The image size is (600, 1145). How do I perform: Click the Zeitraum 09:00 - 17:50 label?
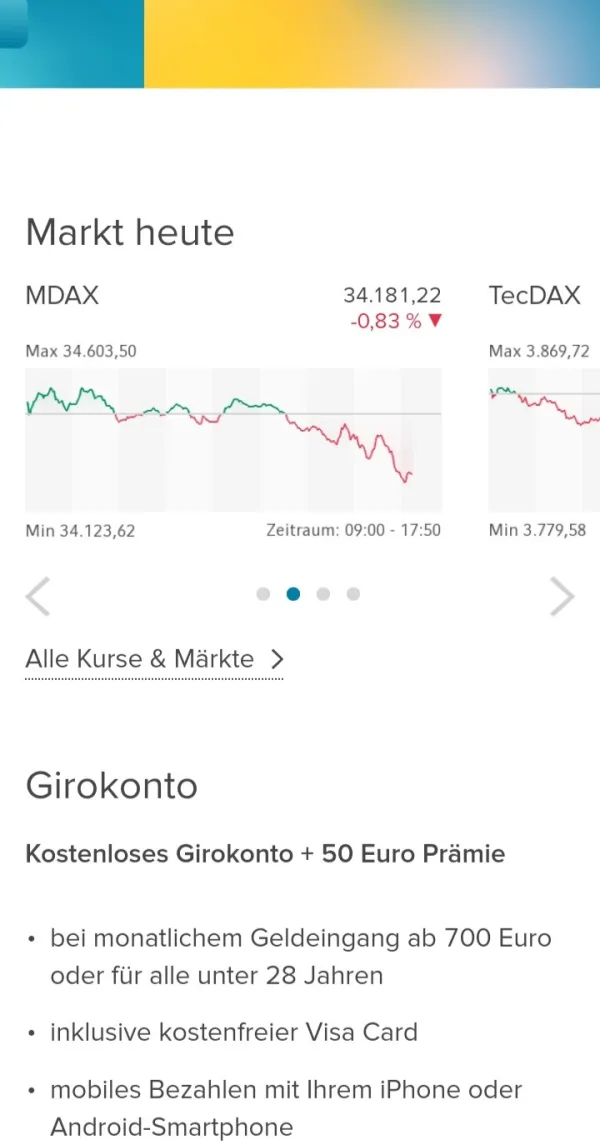tap(353, 530)
